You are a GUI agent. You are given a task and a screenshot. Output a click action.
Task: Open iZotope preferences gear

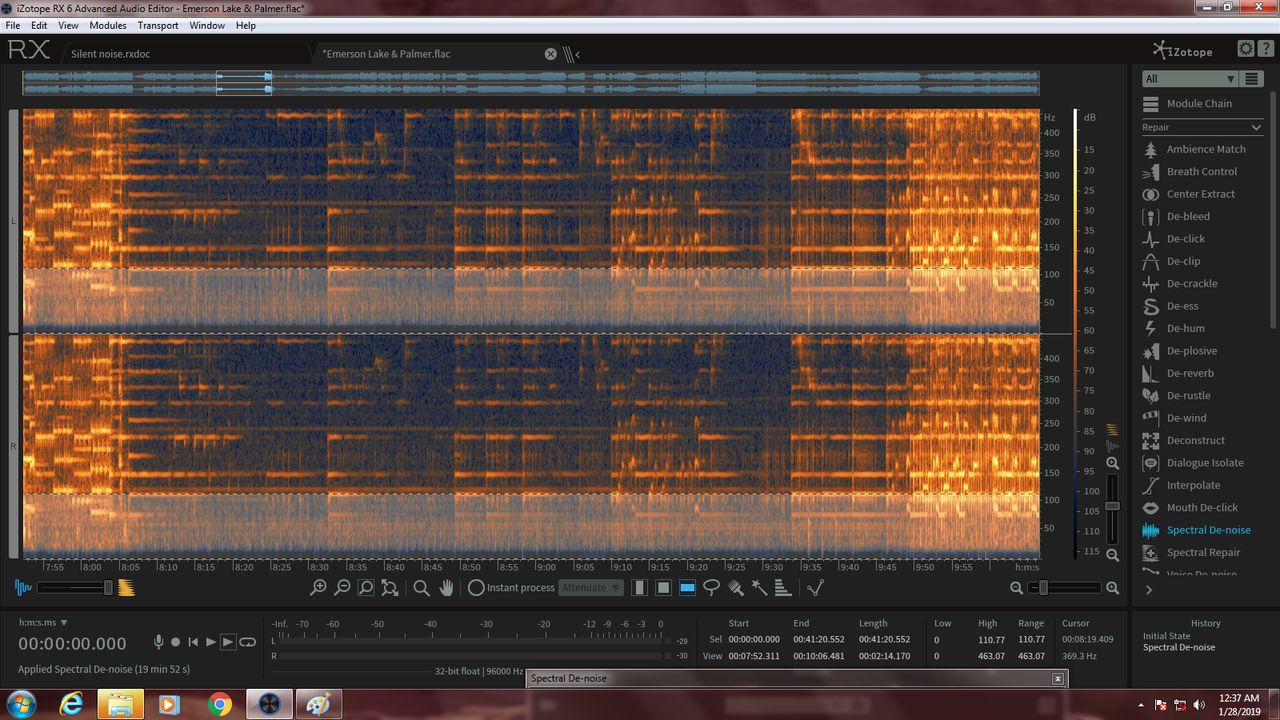pyautogui.click(x=1245, y=48)
